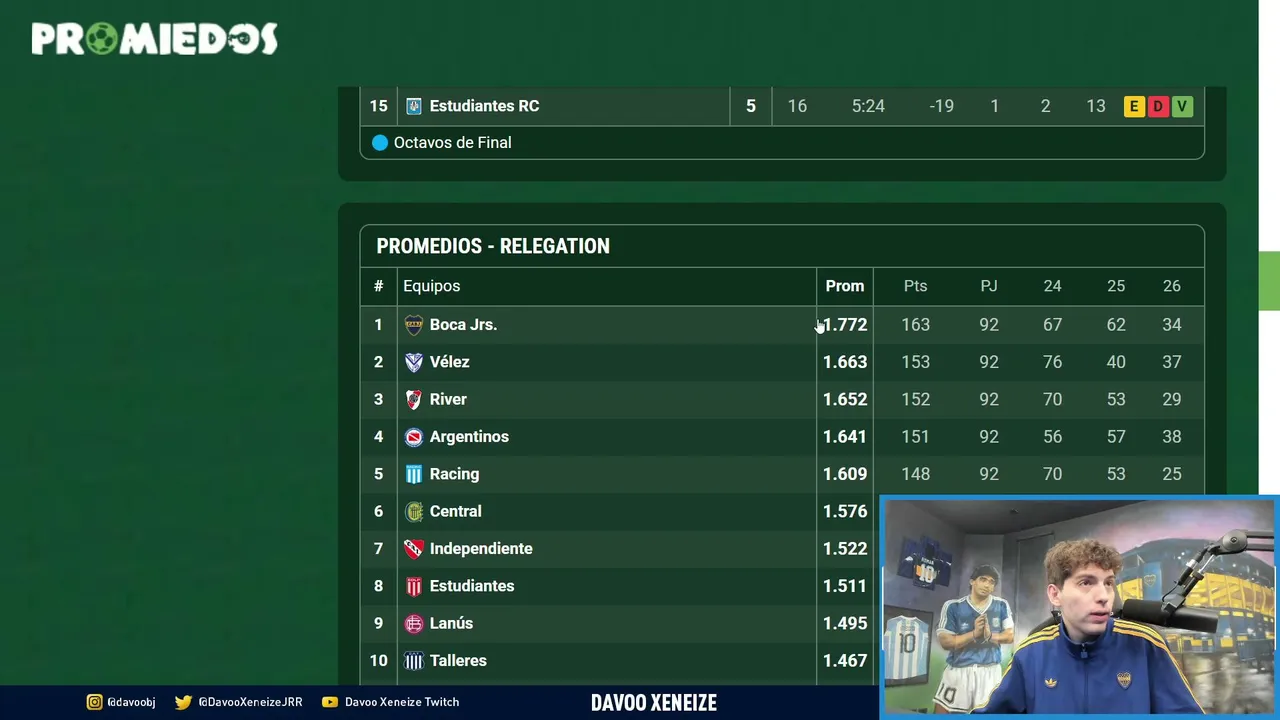
Task: Click the green page scrollbar thumb
Action: pos(1269,281)
